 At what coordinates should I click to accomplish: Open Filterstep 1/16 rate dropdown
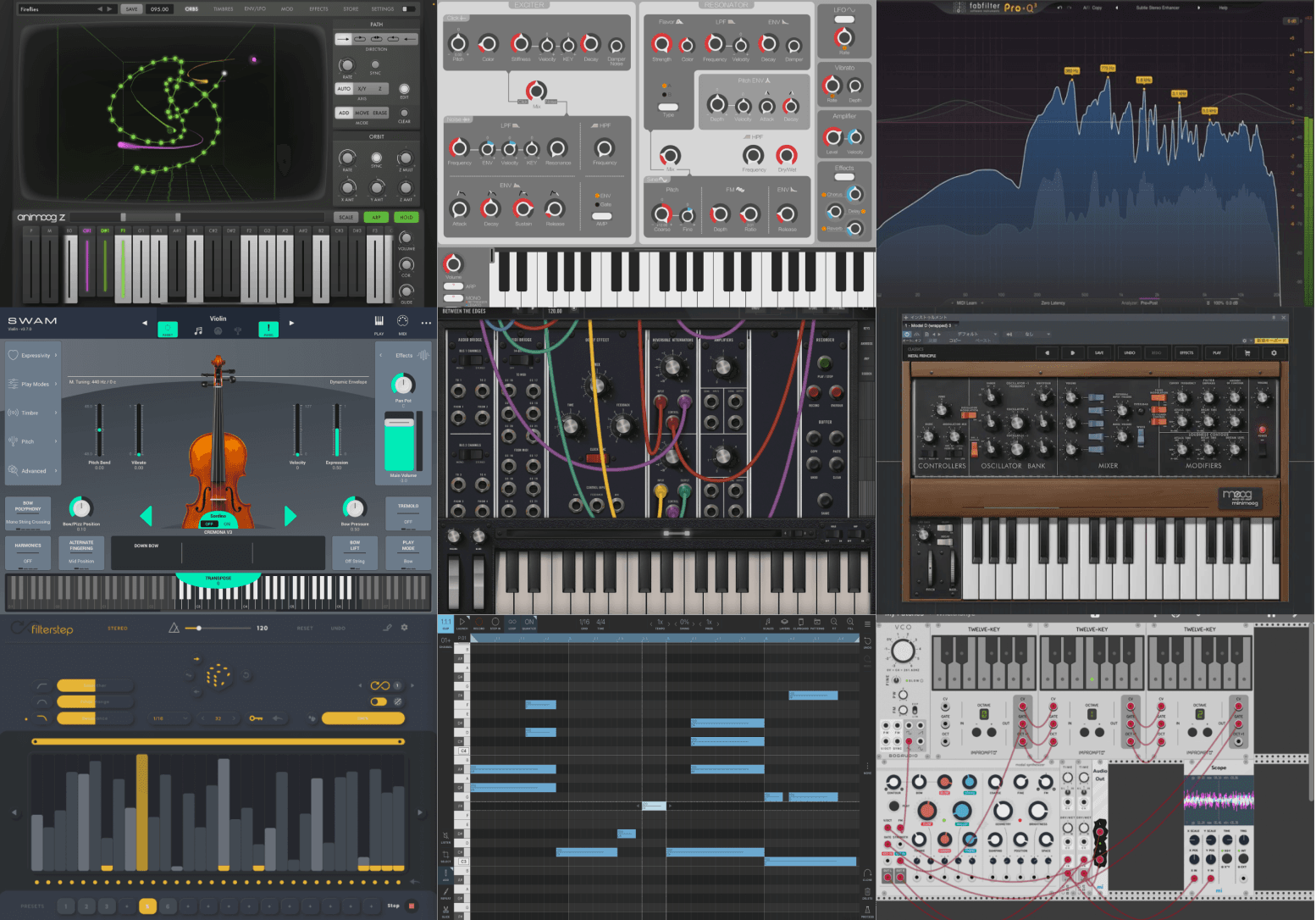point(169,718)
